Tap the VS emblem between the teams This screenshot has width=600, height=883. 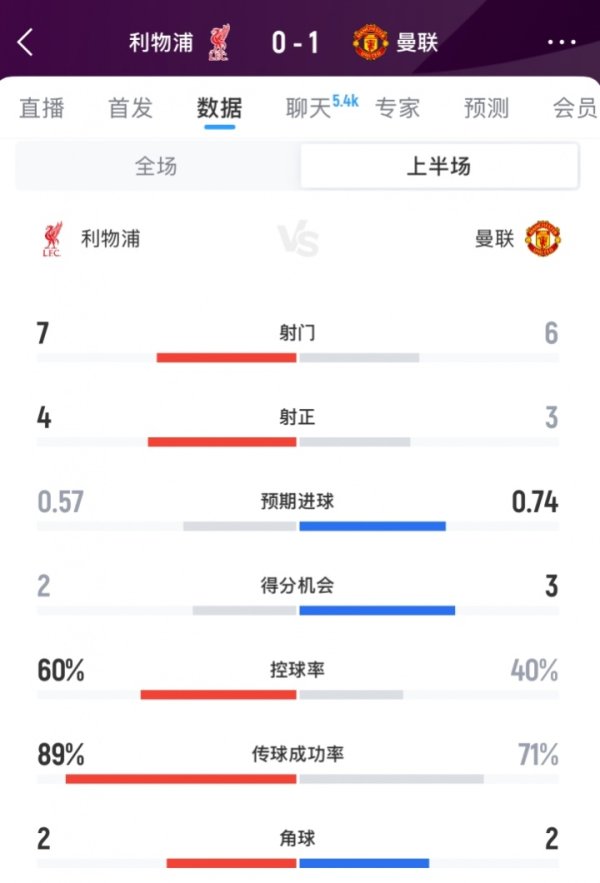pos(300,238)
